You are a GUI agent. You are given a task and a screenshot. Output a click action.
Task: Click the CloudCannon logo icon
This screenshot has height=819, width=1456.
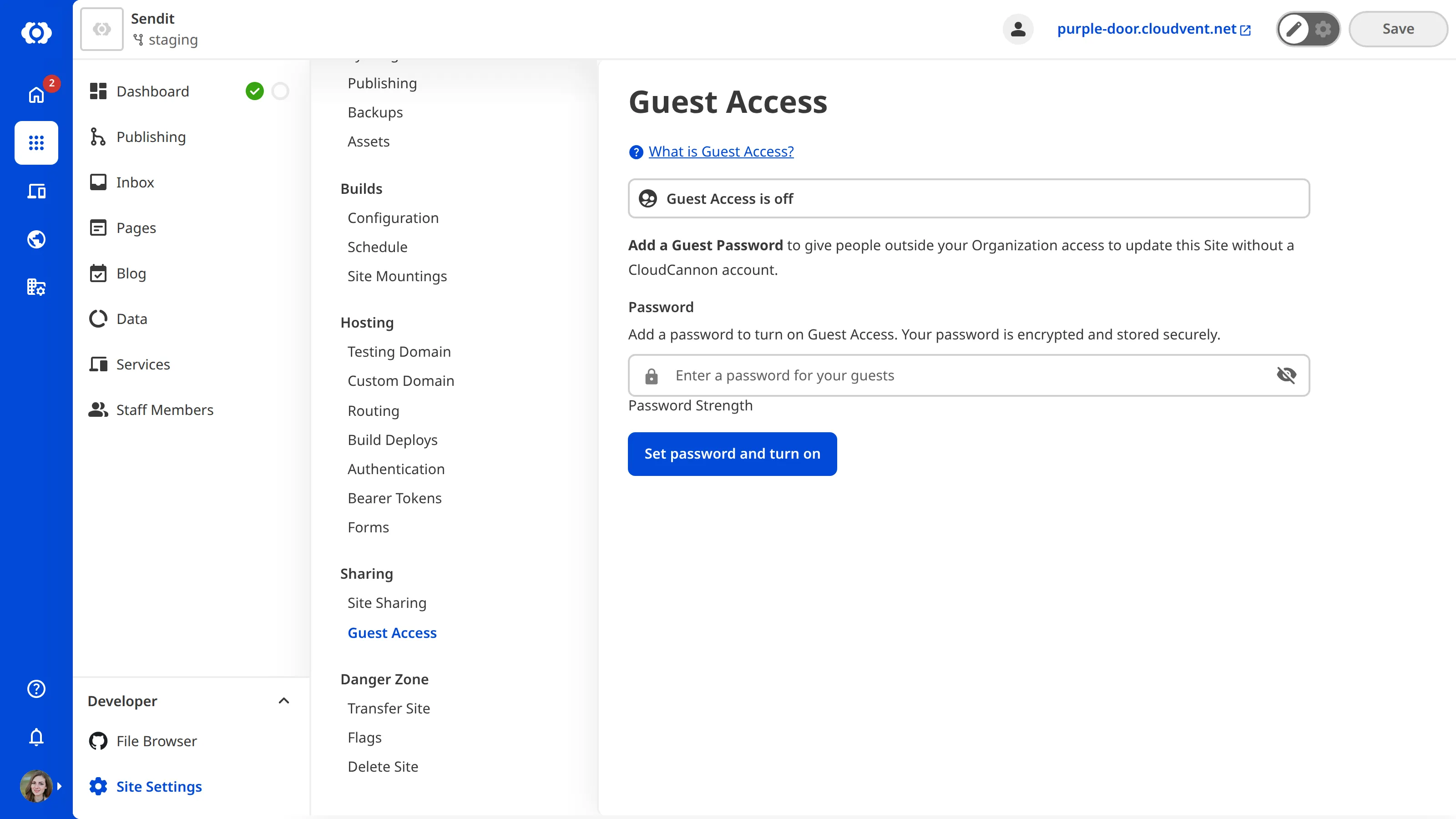[x=36, y=32]
